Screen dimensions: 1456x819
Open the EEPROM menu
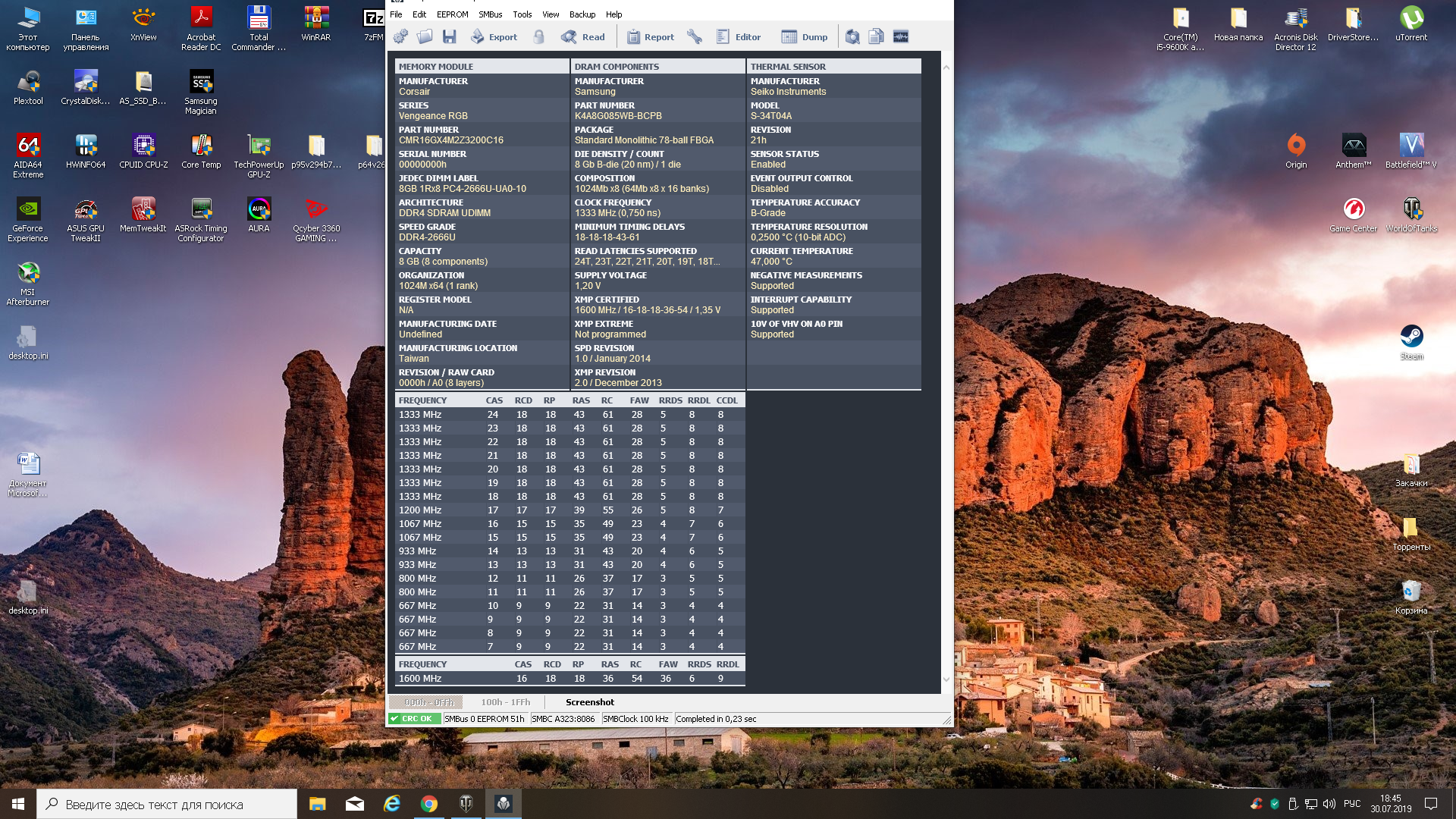pyautogui.click(x=452, y=14)
